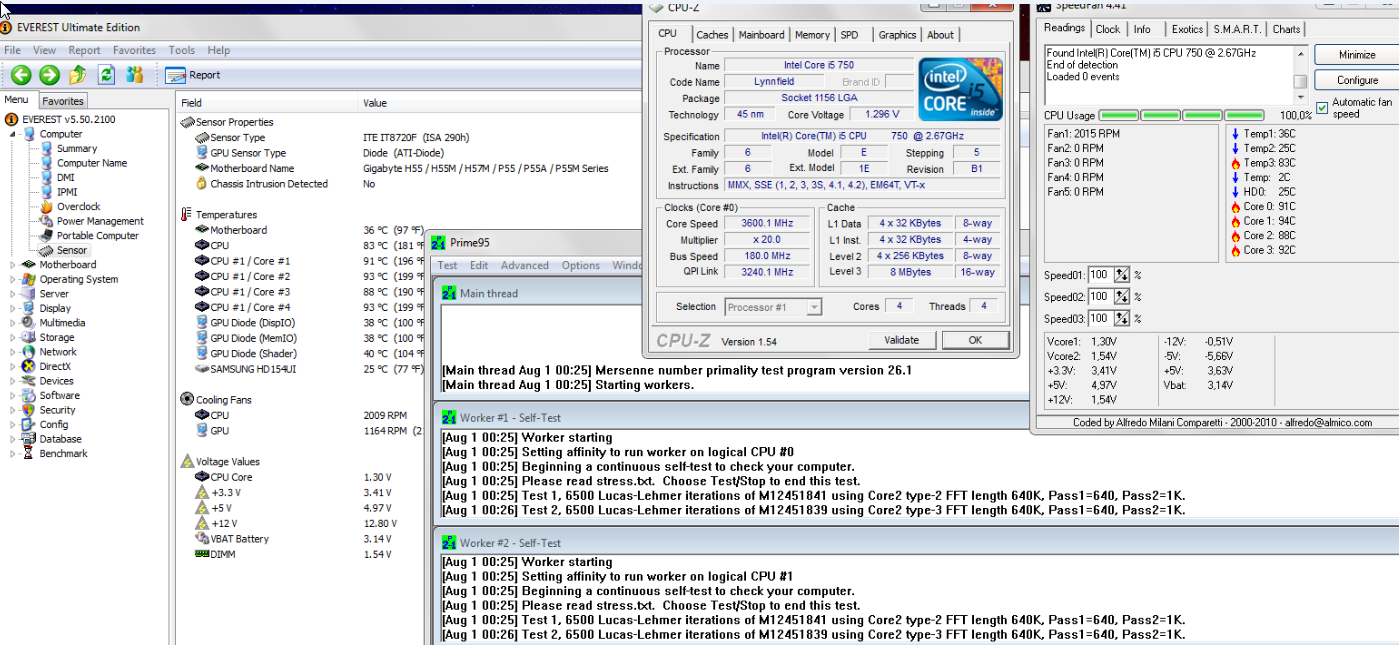Click the green Forward arrow in EVEREST toolbar
The height and width of the screenshot is (645, 1399).
(49, 75)
